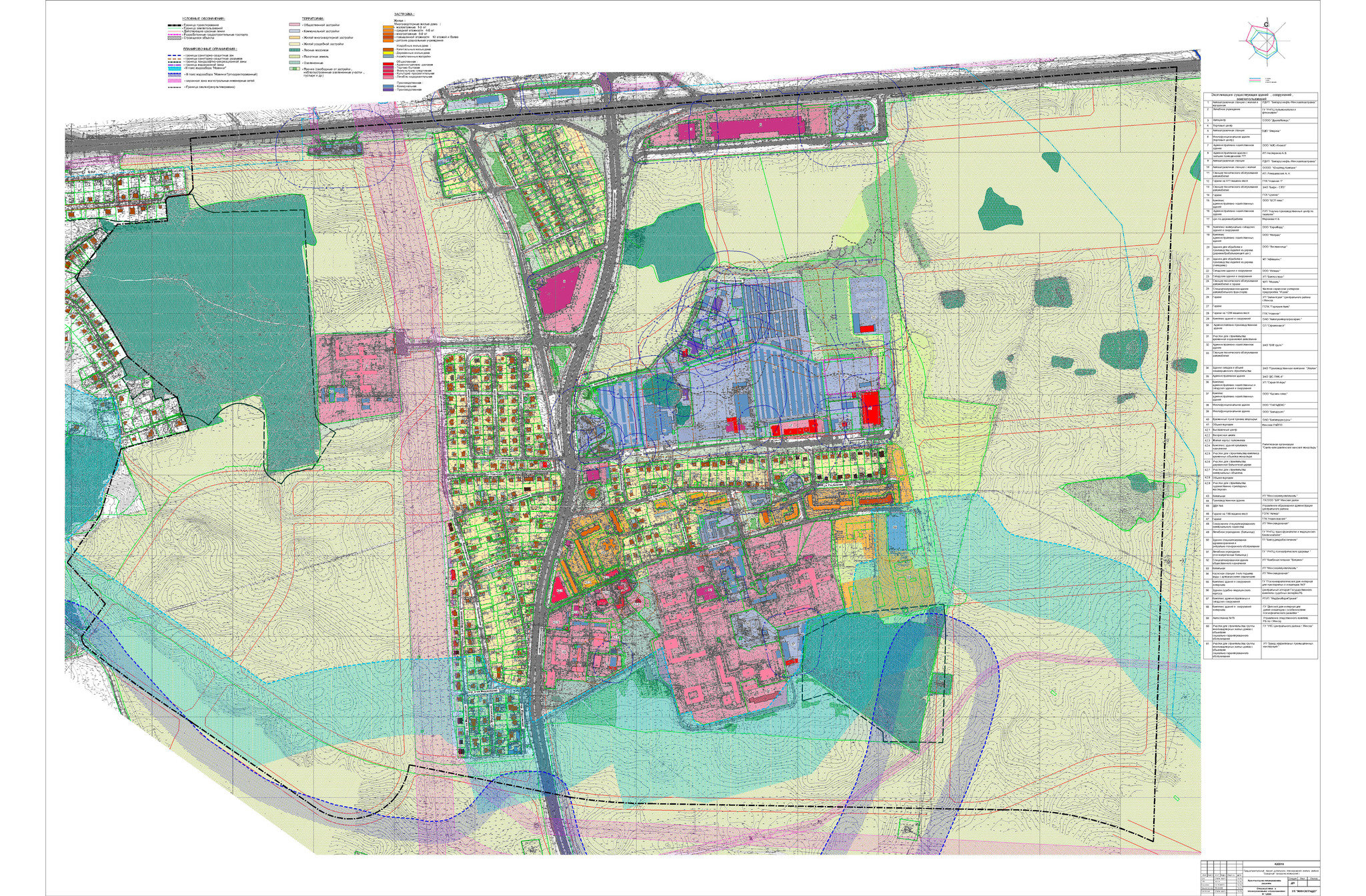
Task: Click the 'Торговый центр' table row
Action: click(1233, 126)
